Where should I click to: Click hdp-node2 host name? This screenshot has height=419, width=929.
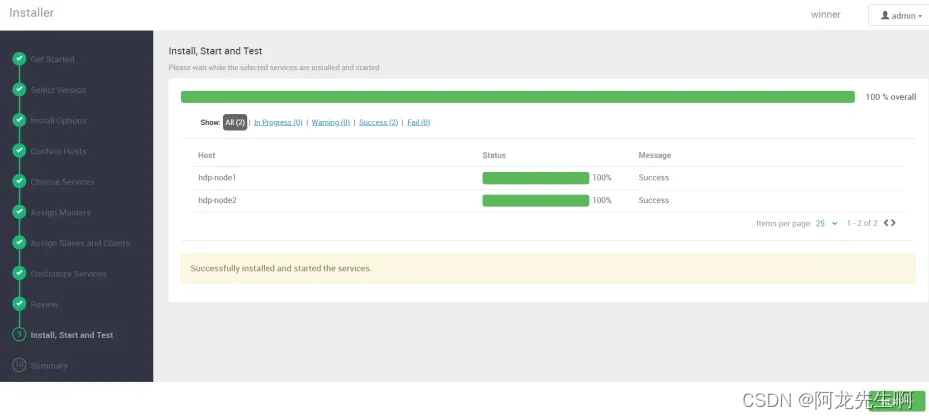[x=217, y=200]
